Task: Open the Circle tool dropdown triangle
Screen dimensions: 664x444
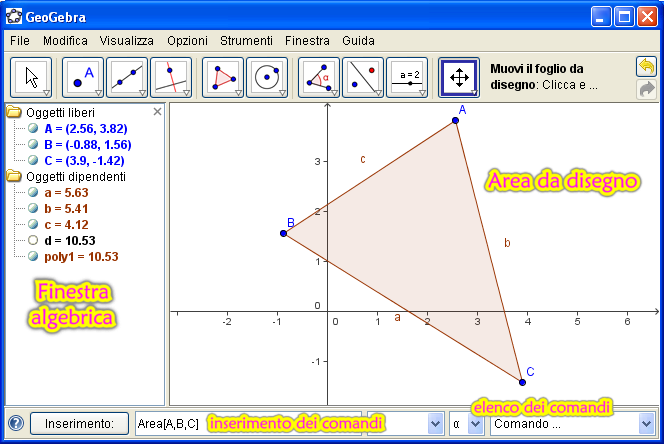Action: (x=282, y=93)
